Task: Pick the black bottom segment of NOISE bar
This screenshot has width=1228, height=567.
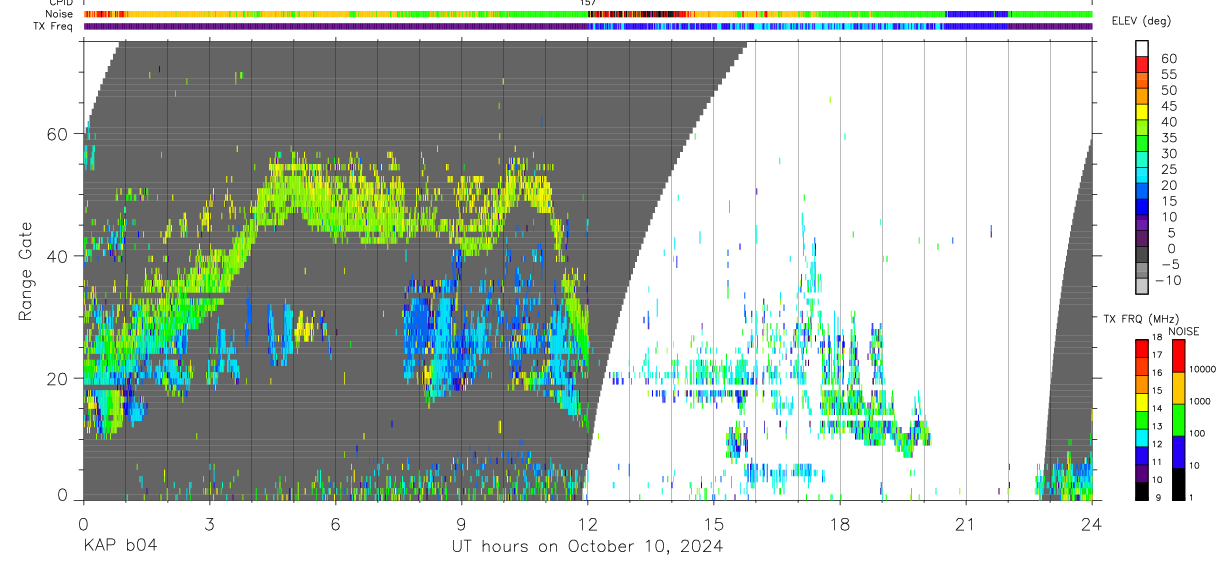Action: pyautogui.click(x=1178, y=484)
